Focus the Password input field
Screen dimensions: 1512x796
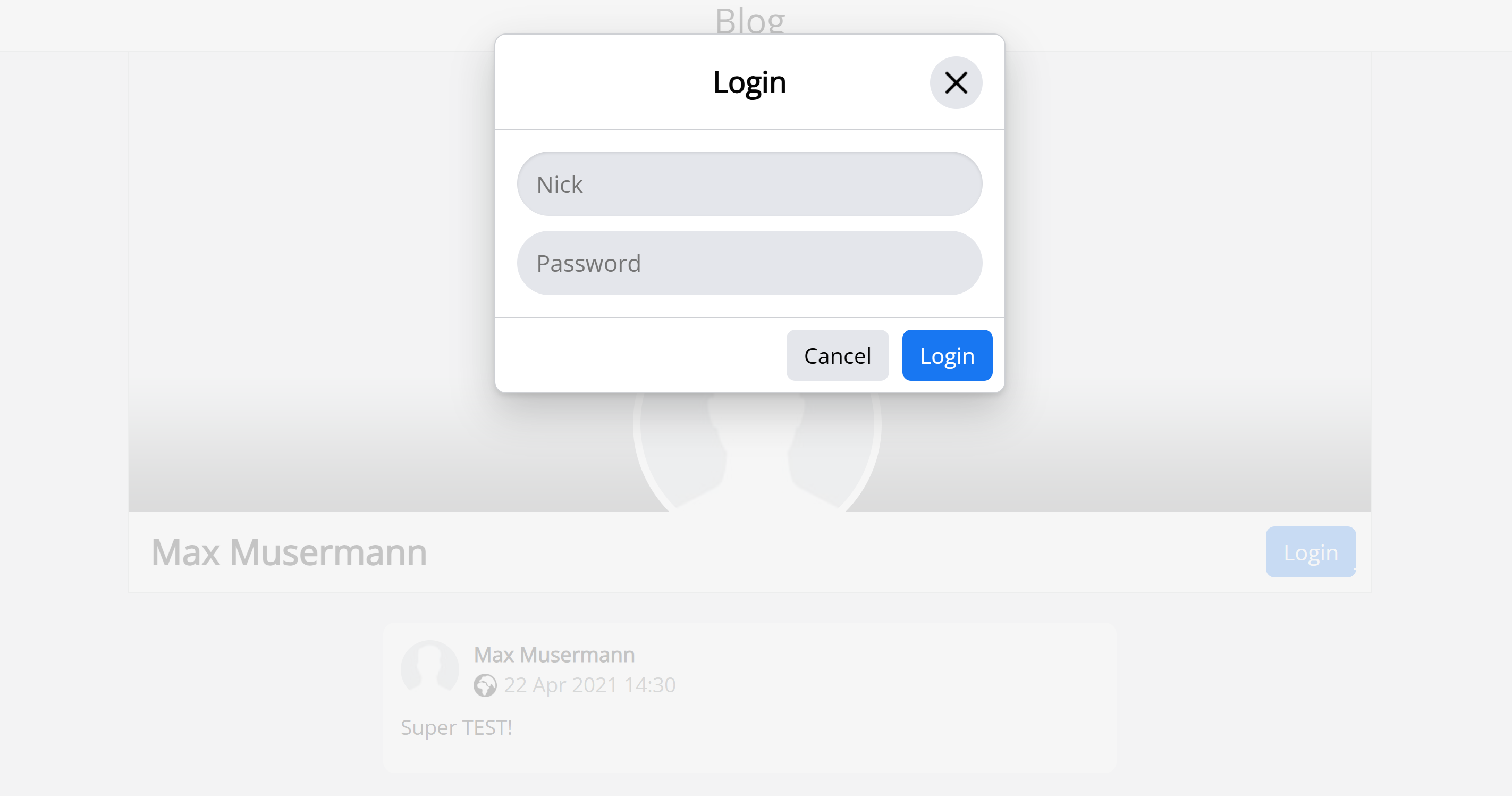click(x=749, y=263)
